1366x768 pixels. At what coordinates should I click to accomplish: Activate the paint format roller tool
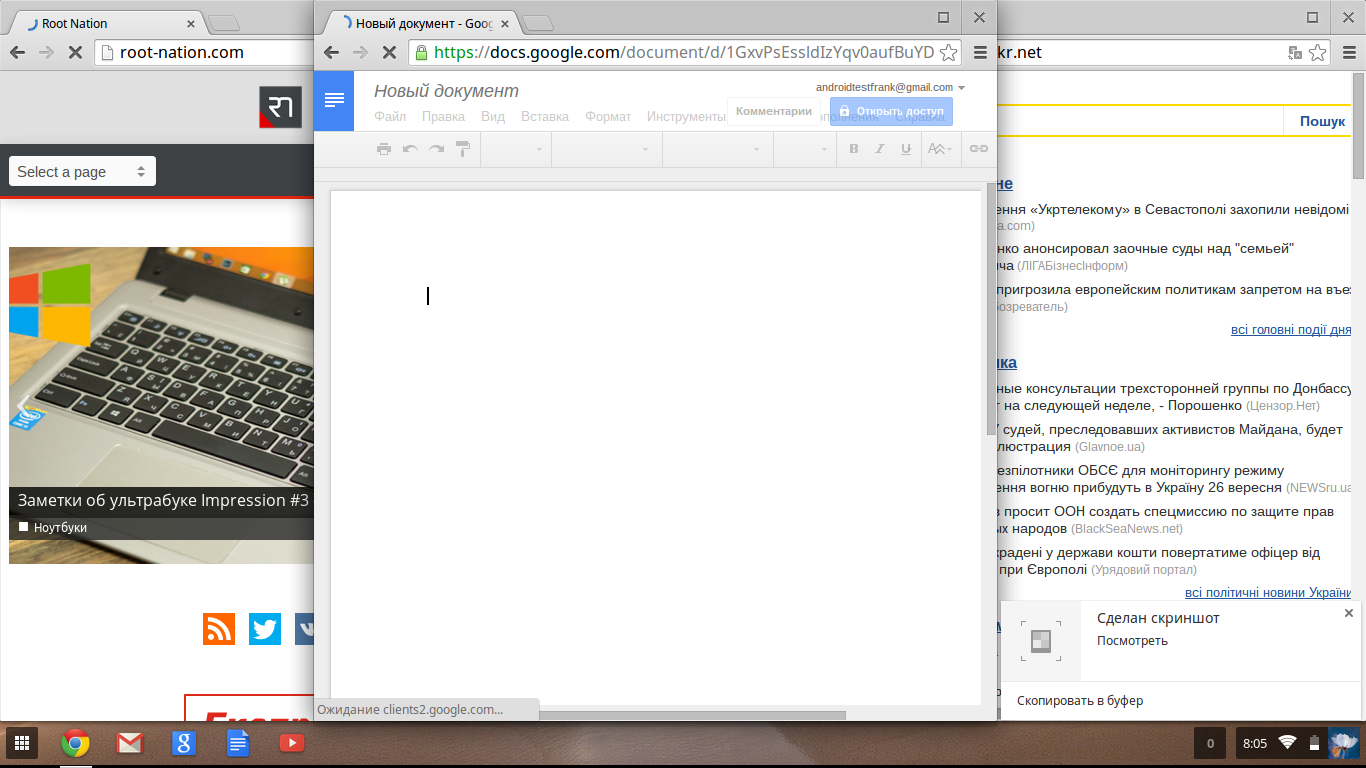click(462, 149)
